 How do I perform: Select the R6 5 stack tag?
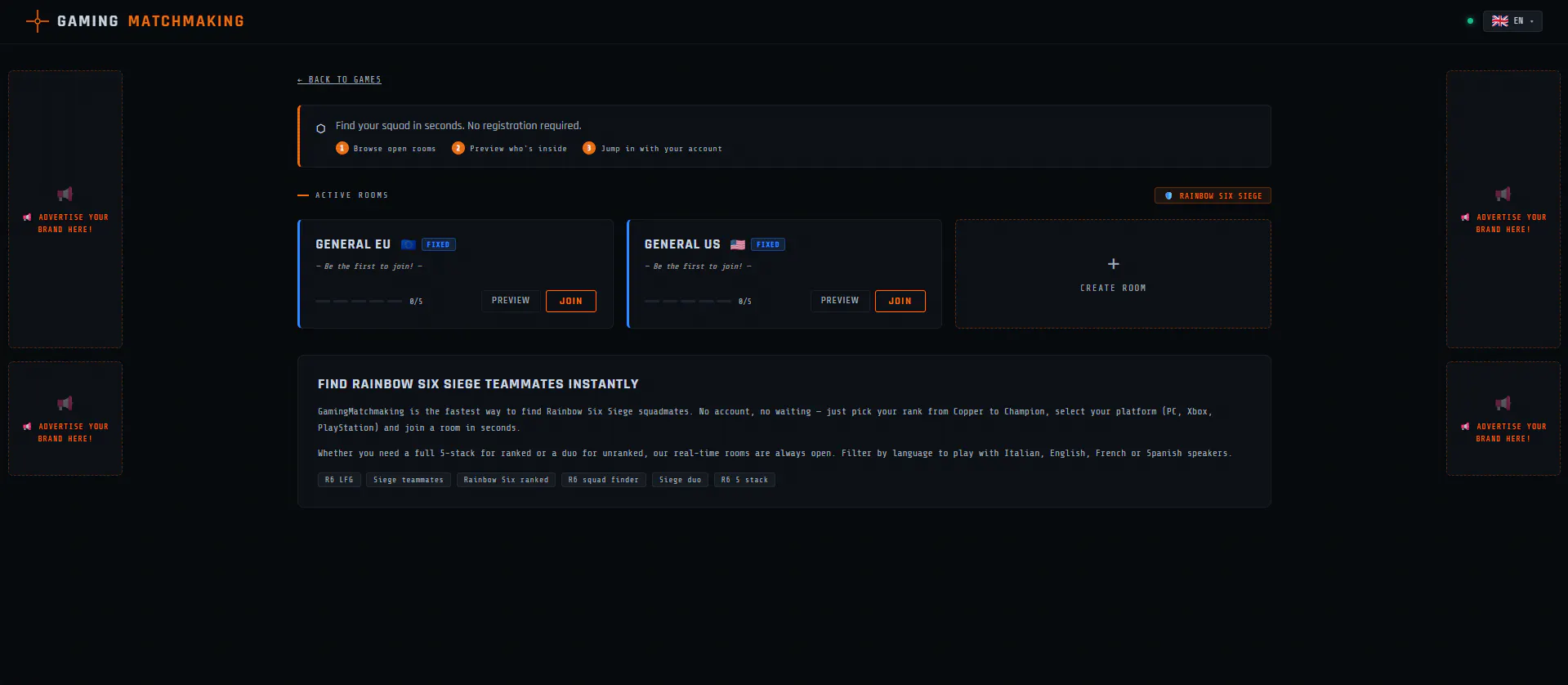[x=744, y=480]
